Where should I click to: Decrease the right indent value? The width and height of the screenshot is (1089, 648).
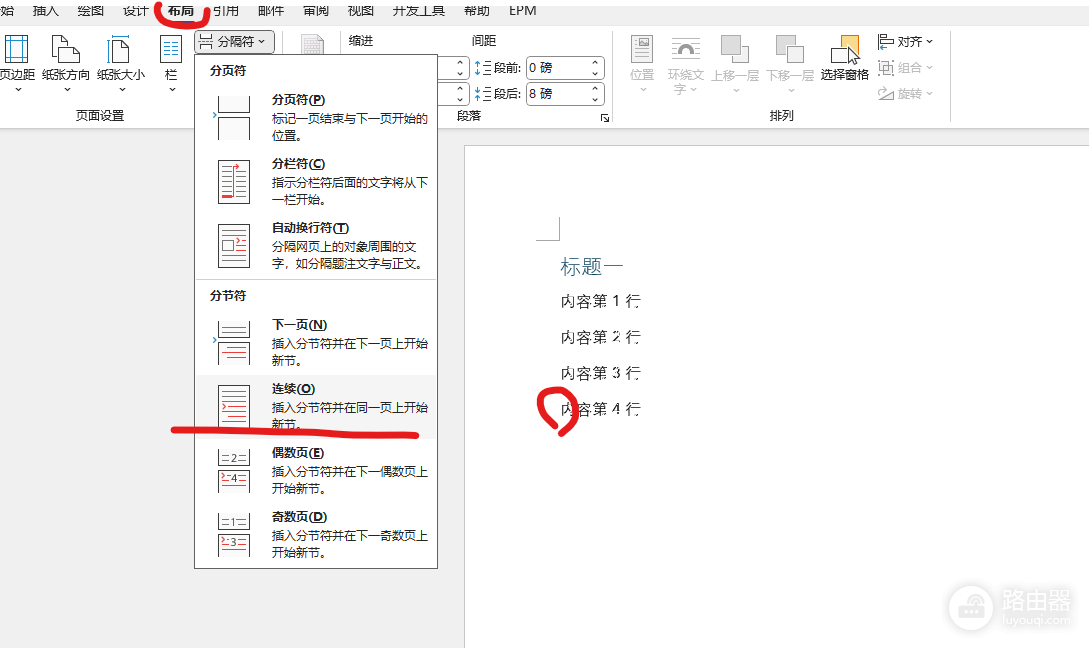pos(460,99)
